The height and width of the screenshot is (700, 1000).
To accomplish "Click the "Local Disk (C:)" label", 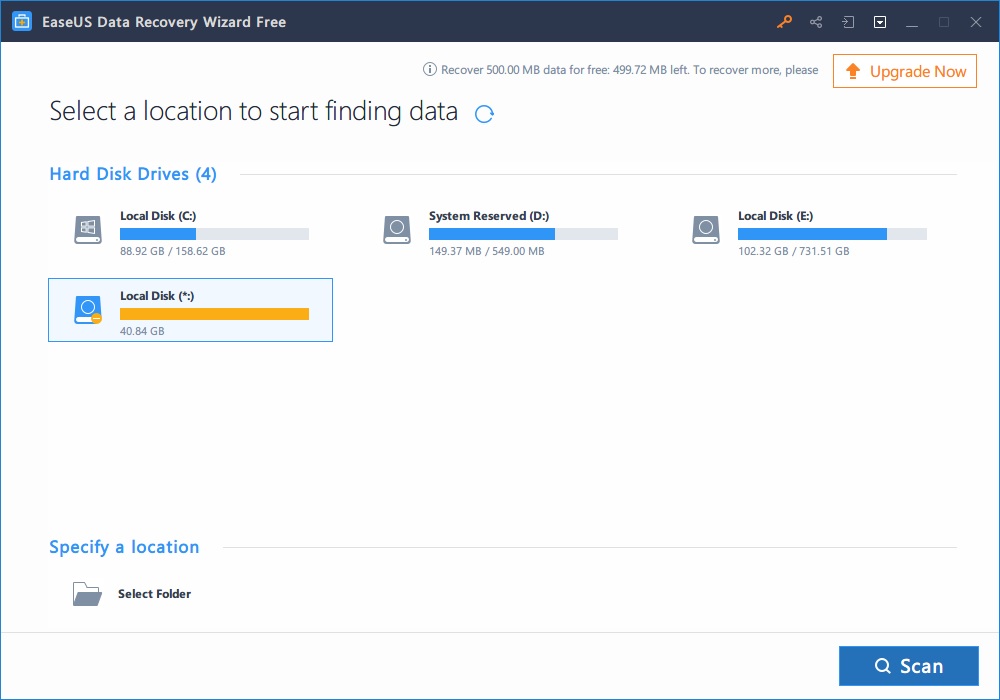I will (158, 216).
